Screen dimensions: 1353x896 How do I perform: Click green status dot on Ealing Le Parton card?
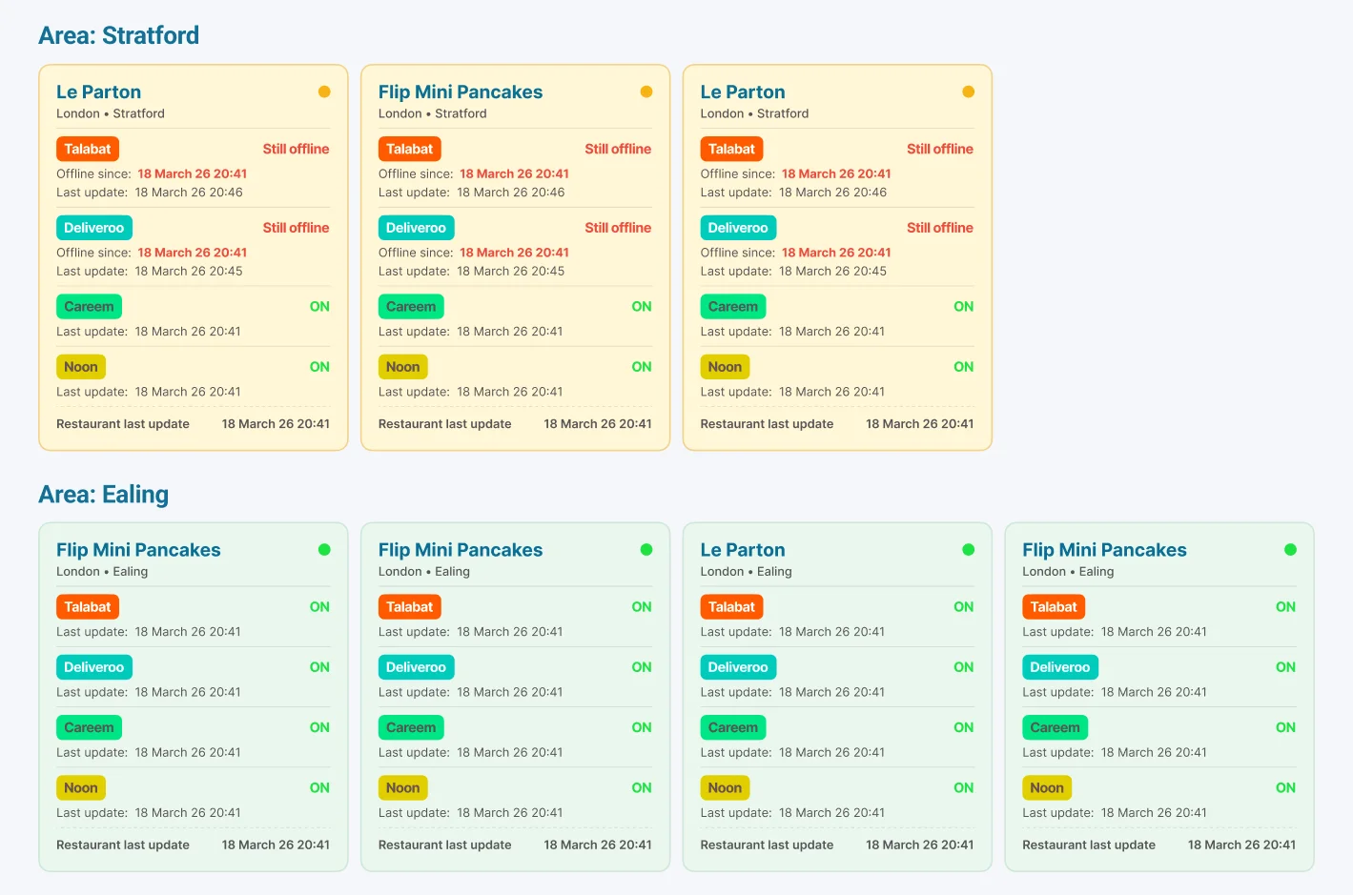pos(968,550)
